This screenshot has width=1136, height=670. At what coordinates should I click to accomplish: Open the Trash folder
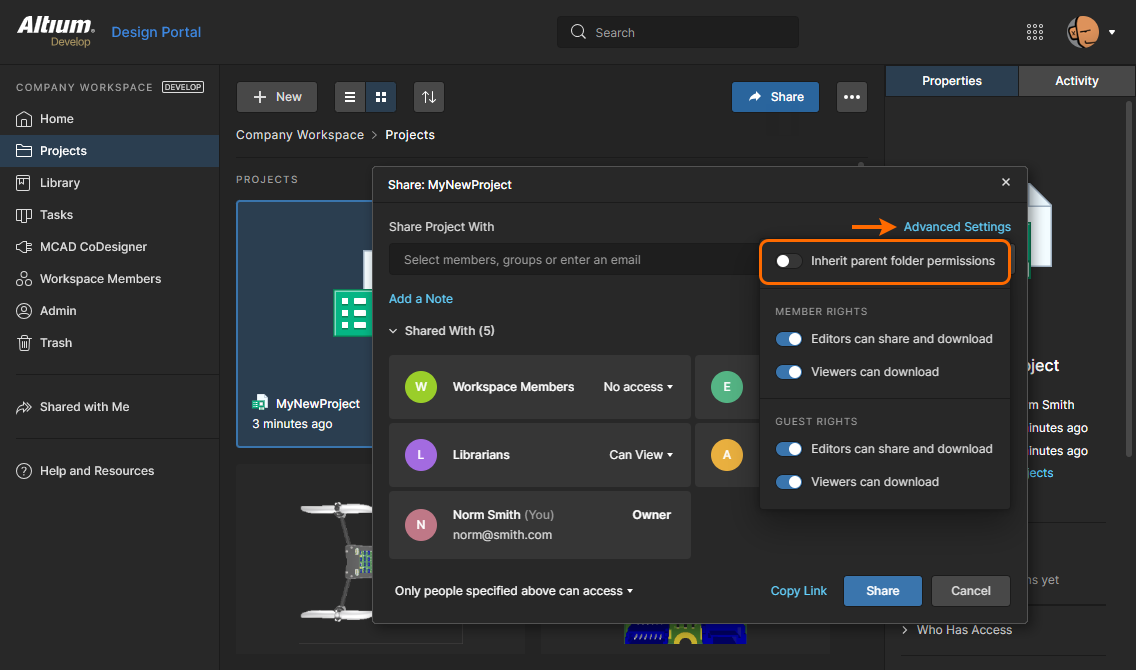(x=109, y=343)
